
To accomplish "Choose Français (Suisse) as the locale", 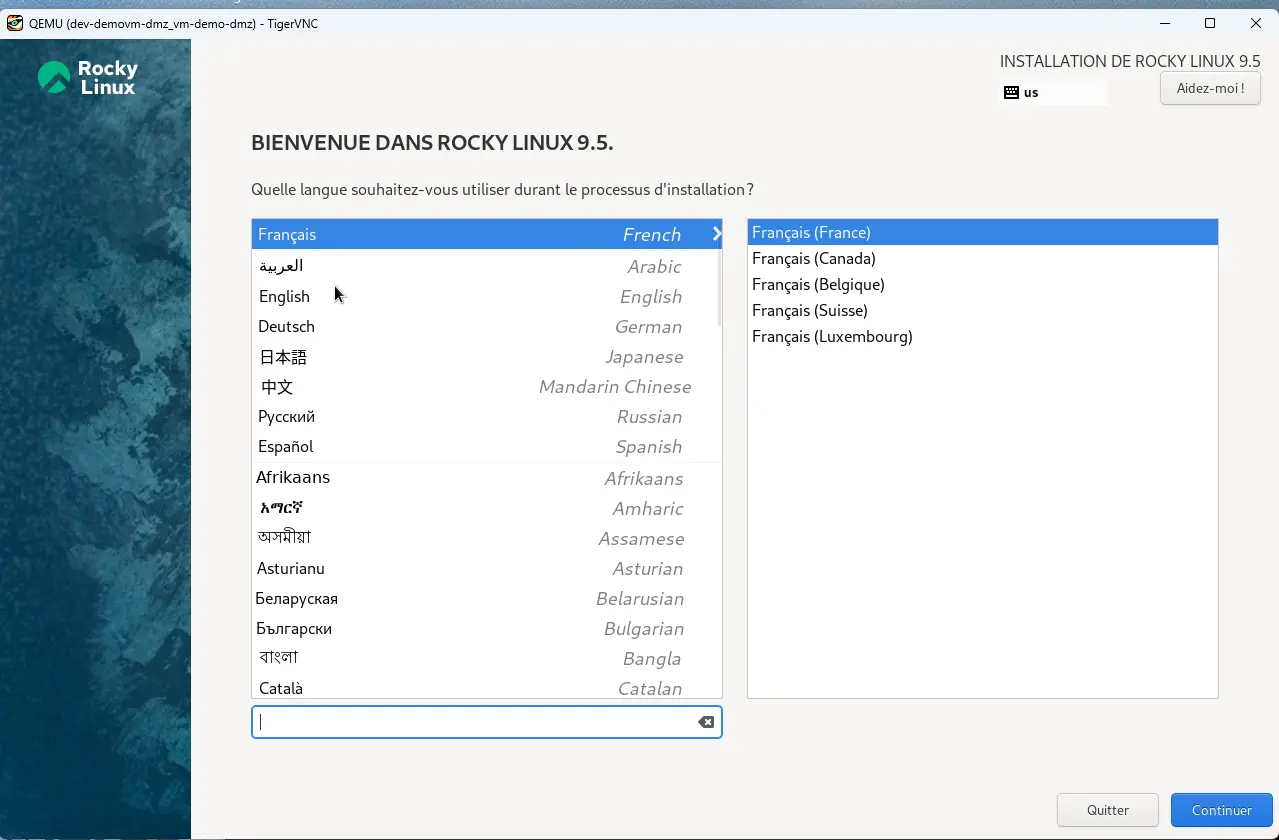I will point(810,310).
